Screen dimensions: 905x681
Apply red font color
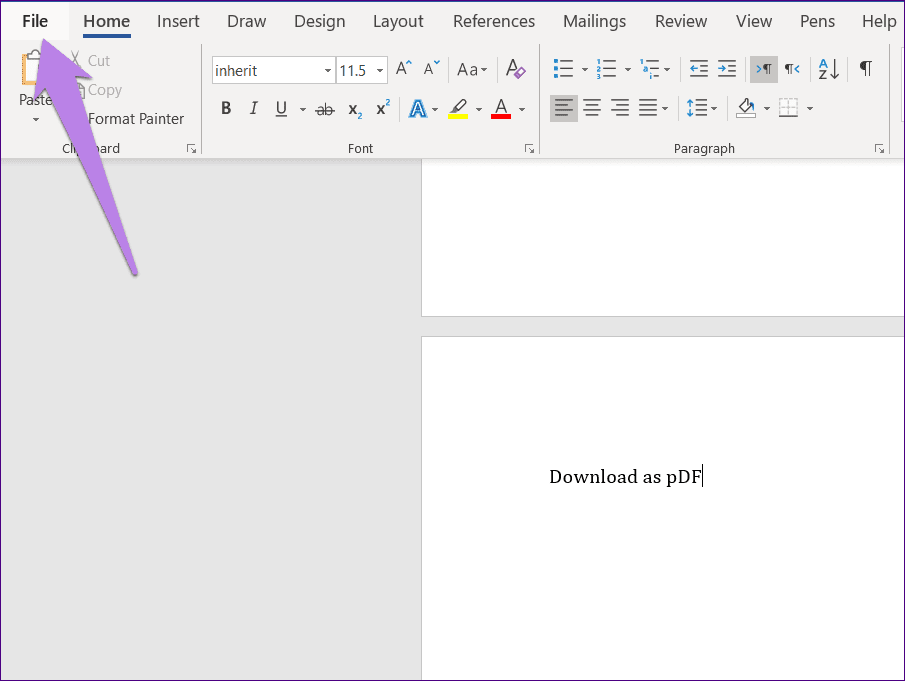point(501,108)
